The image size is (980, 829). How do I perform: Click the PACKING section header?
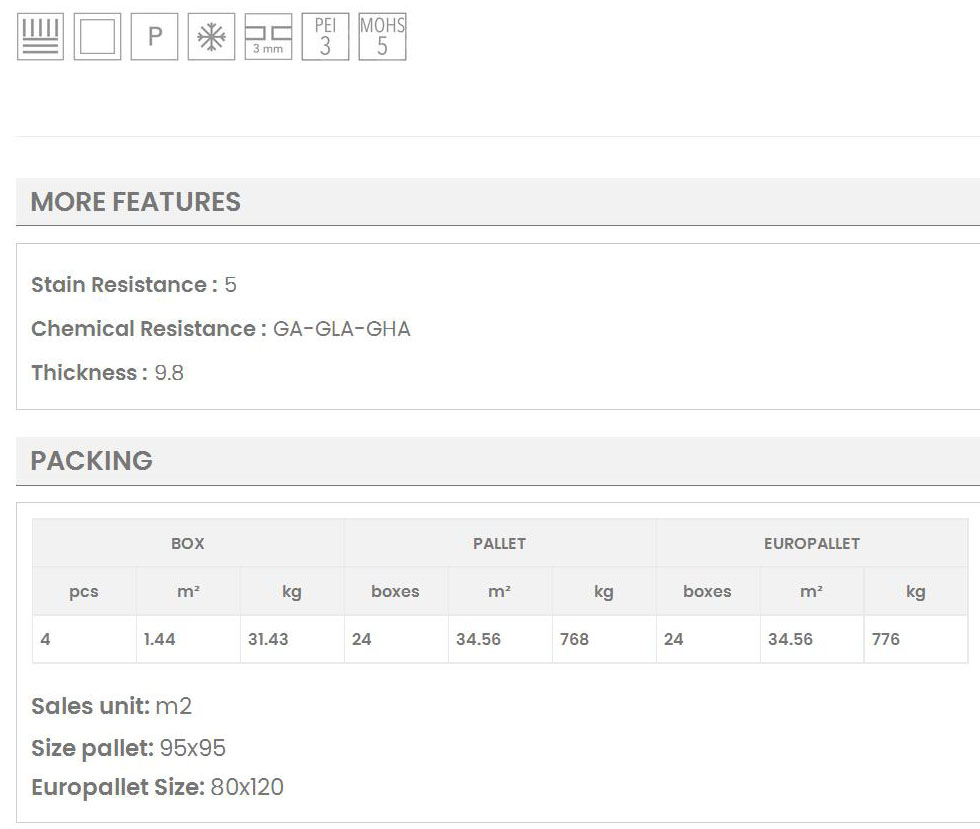tap(92, 461)
